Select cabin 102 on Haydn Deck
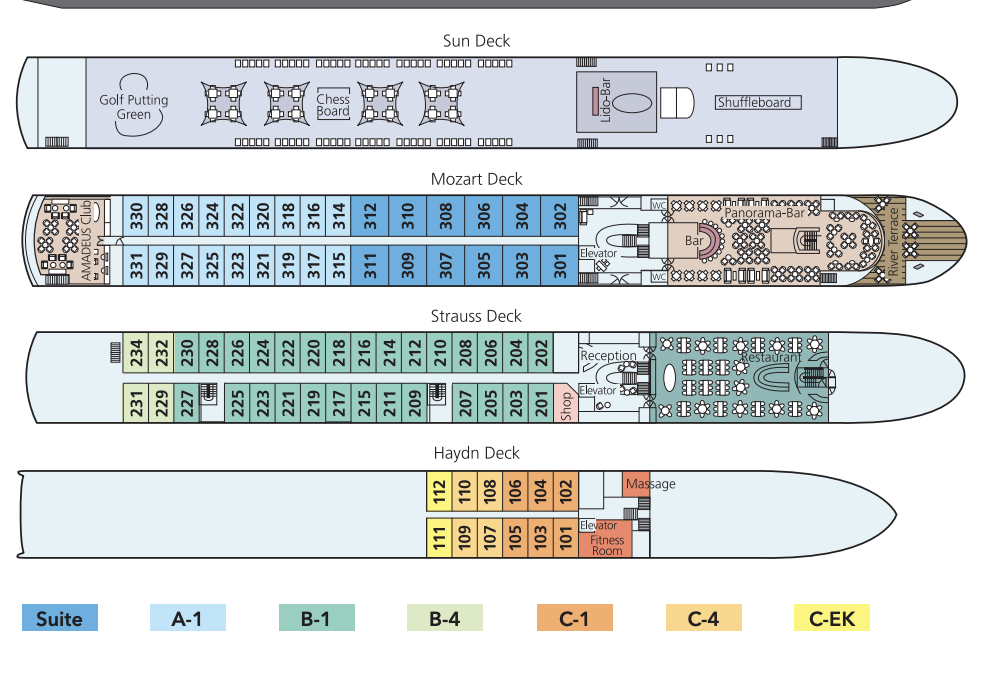990x680 pixels. (566, 491)
